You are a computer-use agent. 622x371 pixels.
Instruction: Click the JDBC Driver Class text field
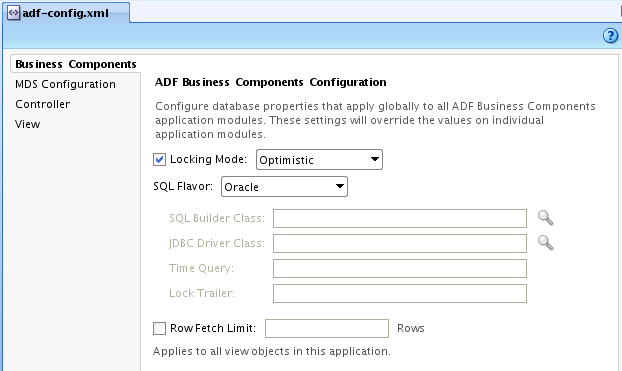tap(400, 243)
